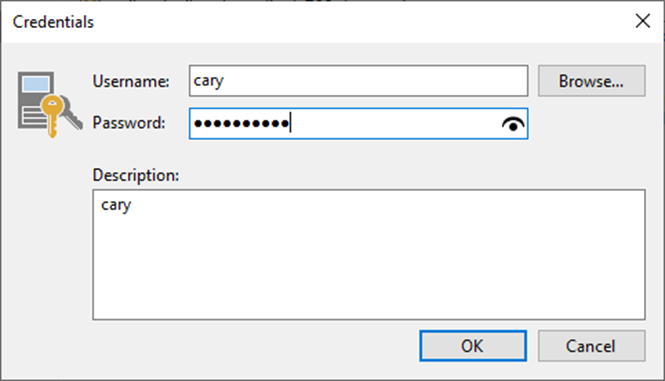Click the server and keys credentials icon
The image size is (665, 381).
point(50,104)
